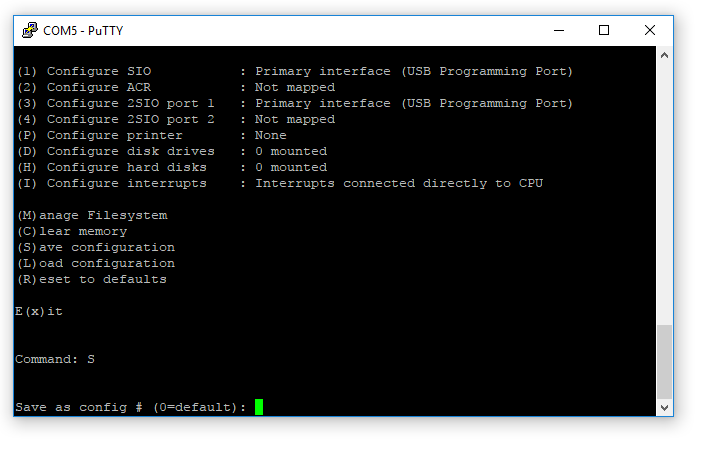
Task: Click "Interrupts connected directly to CPU" text
Action: pyautogui.click(x=399, y=184)
